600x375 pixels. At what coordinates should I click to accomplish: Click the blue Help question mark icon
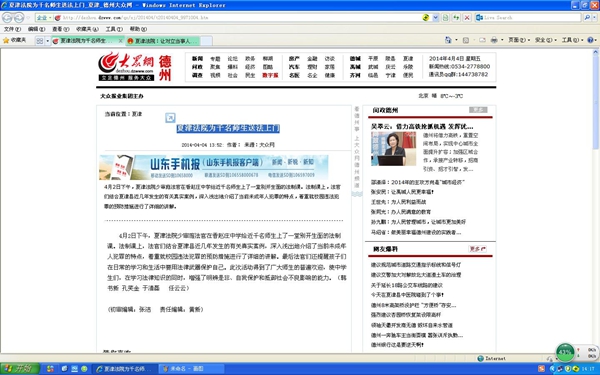click(x=590, y=40)
